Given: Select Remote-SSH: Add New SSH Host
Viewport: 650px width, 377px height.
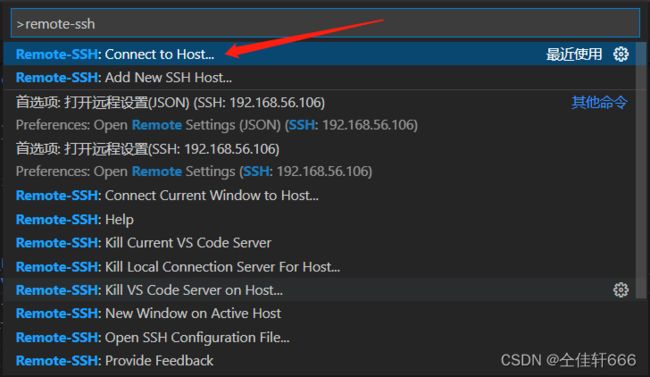Looking at the screenshot, I should [319, 78].
